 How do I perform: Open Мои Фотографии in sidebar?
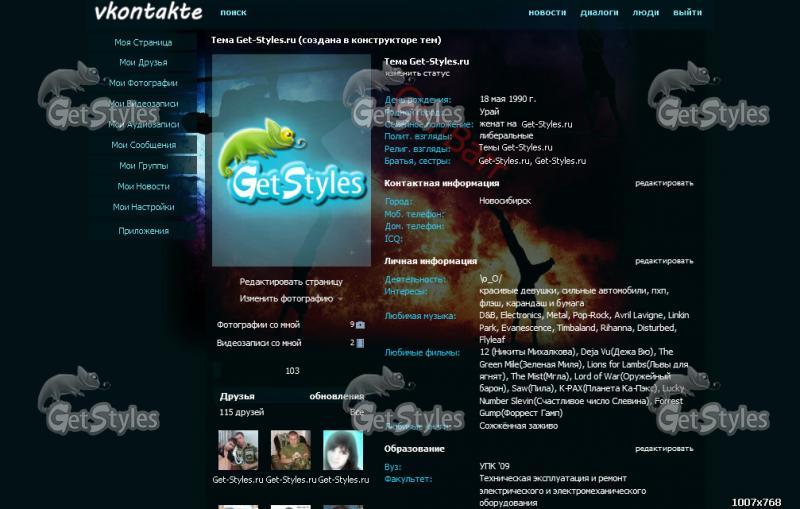point(143,83)
